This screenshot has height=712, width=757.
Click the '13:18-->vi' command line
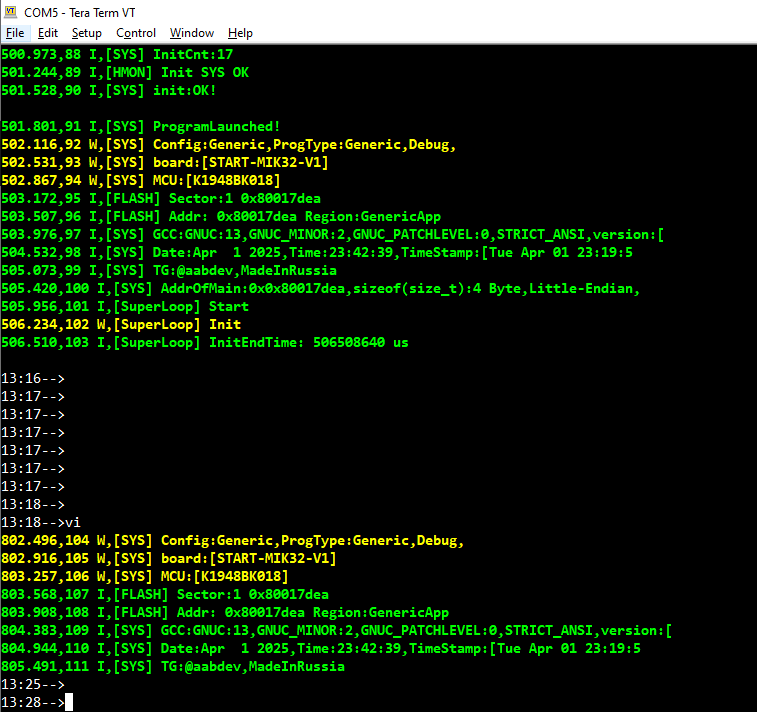(41, 523)
